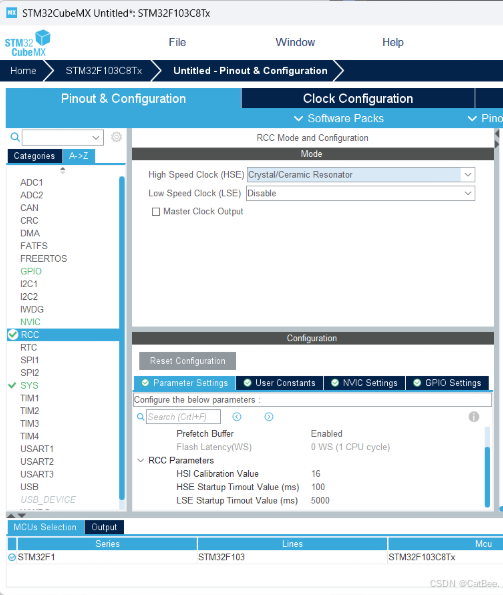Select DMA in the peripheral list
The height and width of the screenshot is (595, 503).
tap(30, 233)
